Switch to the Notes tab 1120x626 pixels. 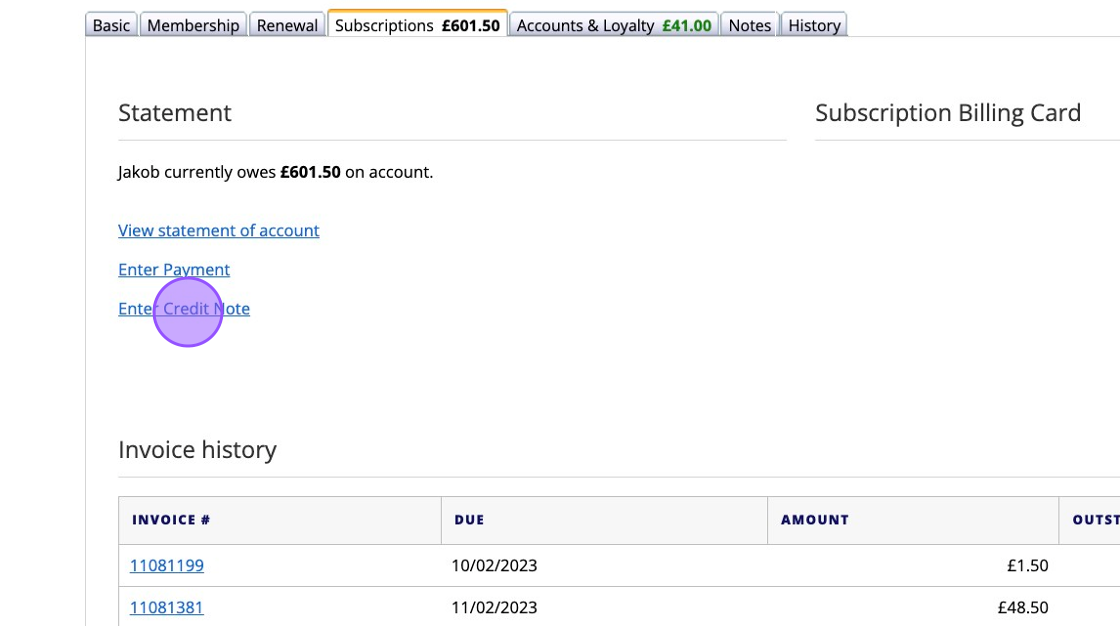tap(749, 25)
